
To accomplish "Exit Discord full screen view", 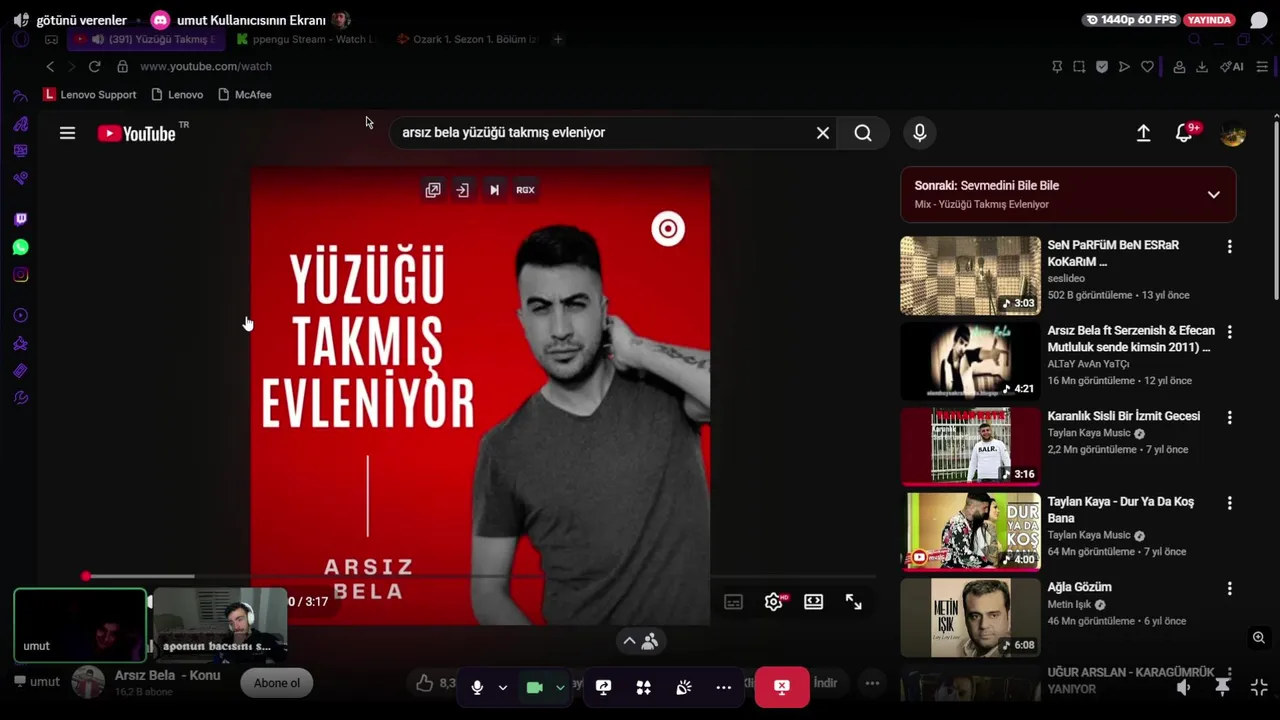I will point(1259,687).
